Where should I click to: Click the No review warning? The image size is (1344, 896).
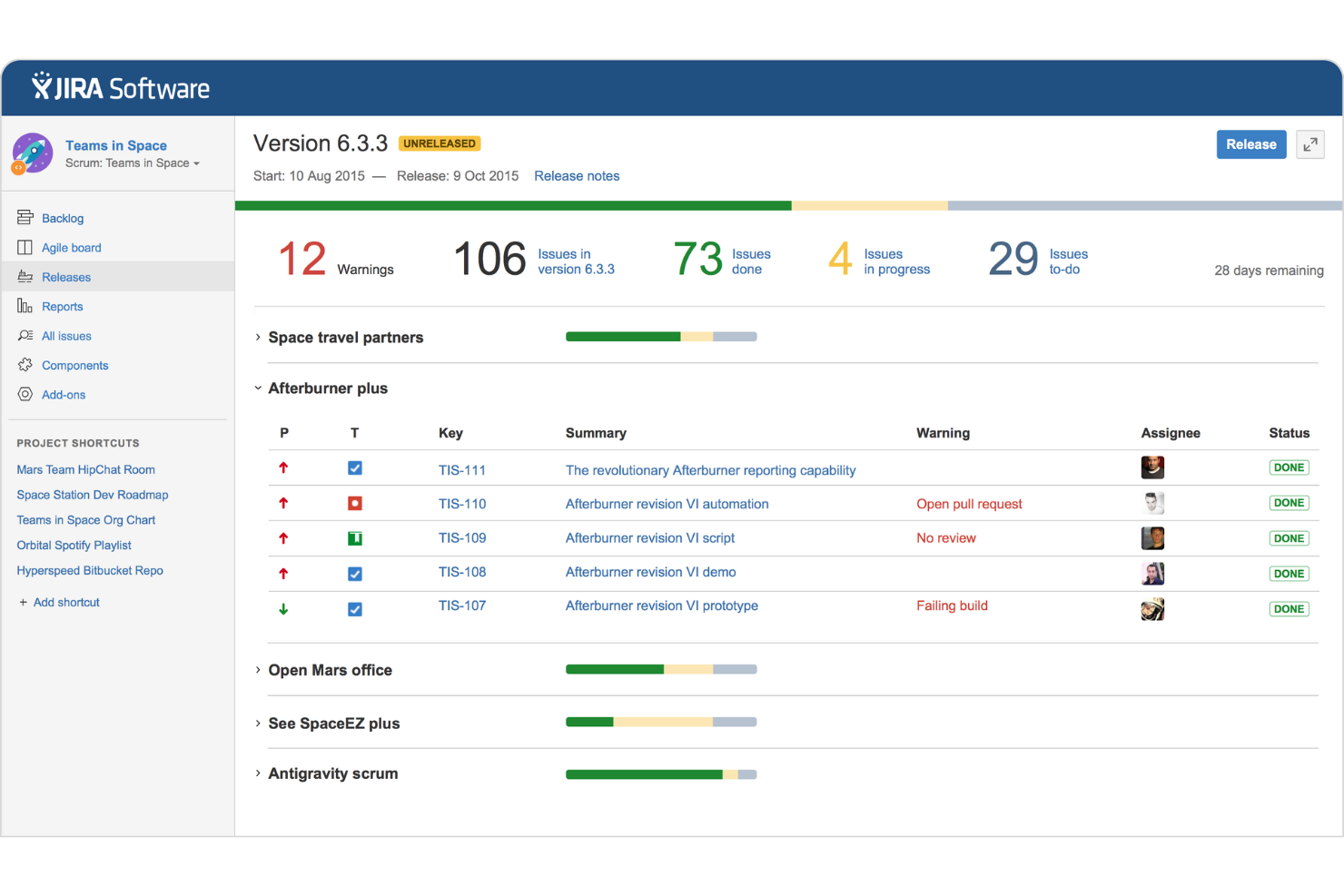tap(946, 538)
